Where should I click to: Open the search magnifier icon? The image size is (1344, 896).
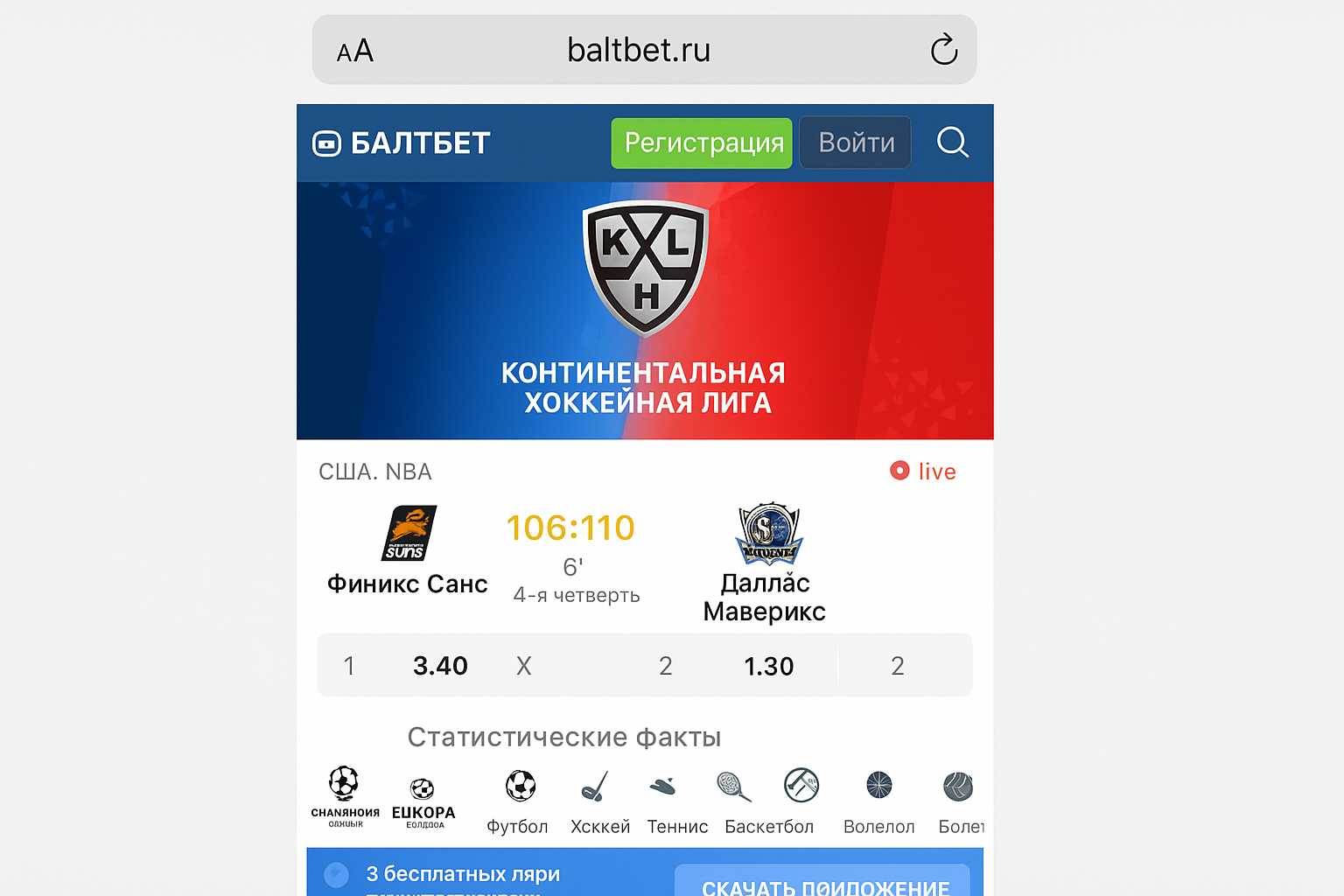tap(952, 142)
